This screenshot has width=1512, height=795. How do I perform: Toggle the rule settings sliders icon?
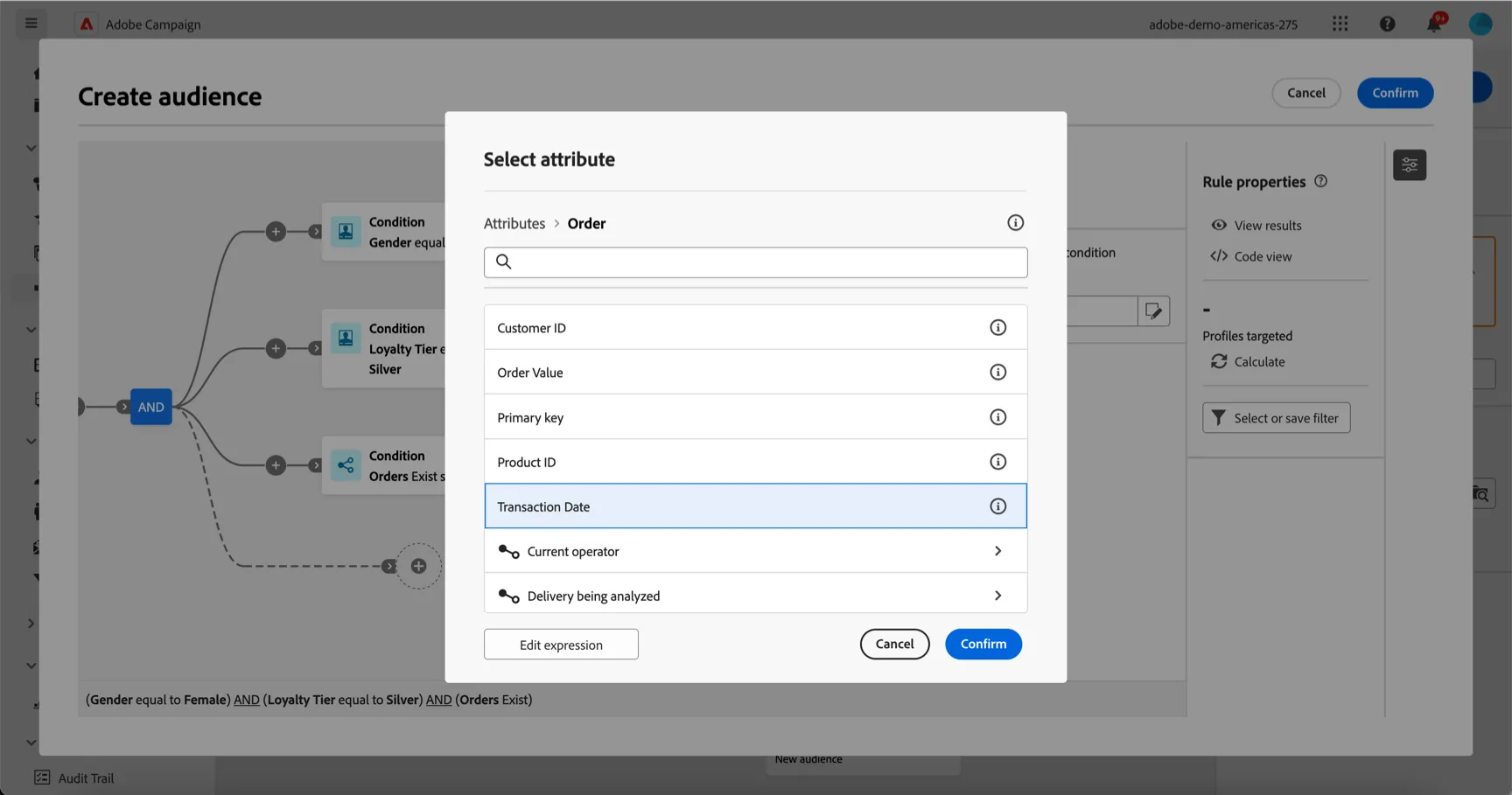(x=1410, y=164)
